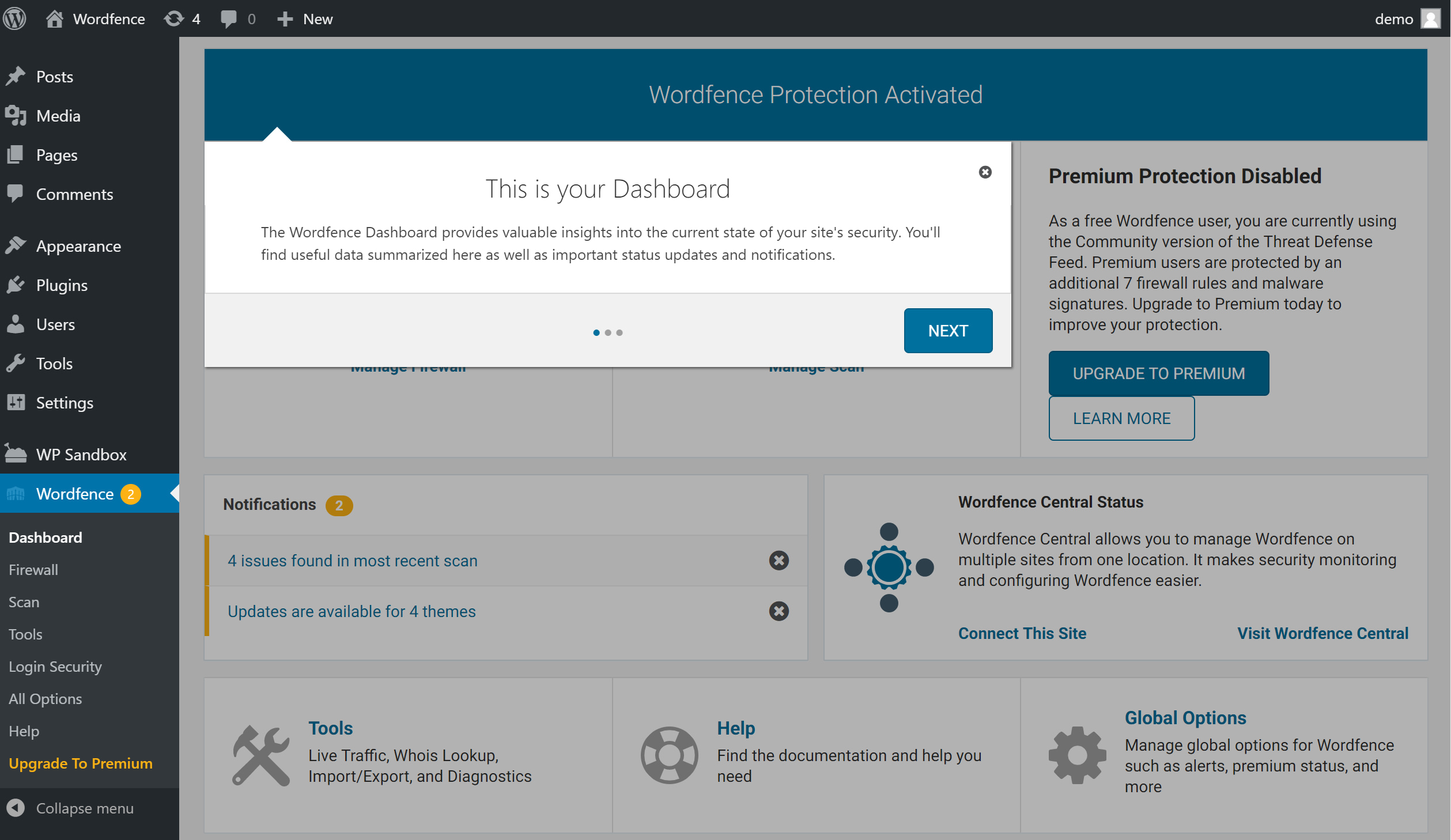
Task: Open the Scan page from Wordfence submenu
Action: [24, 602]
